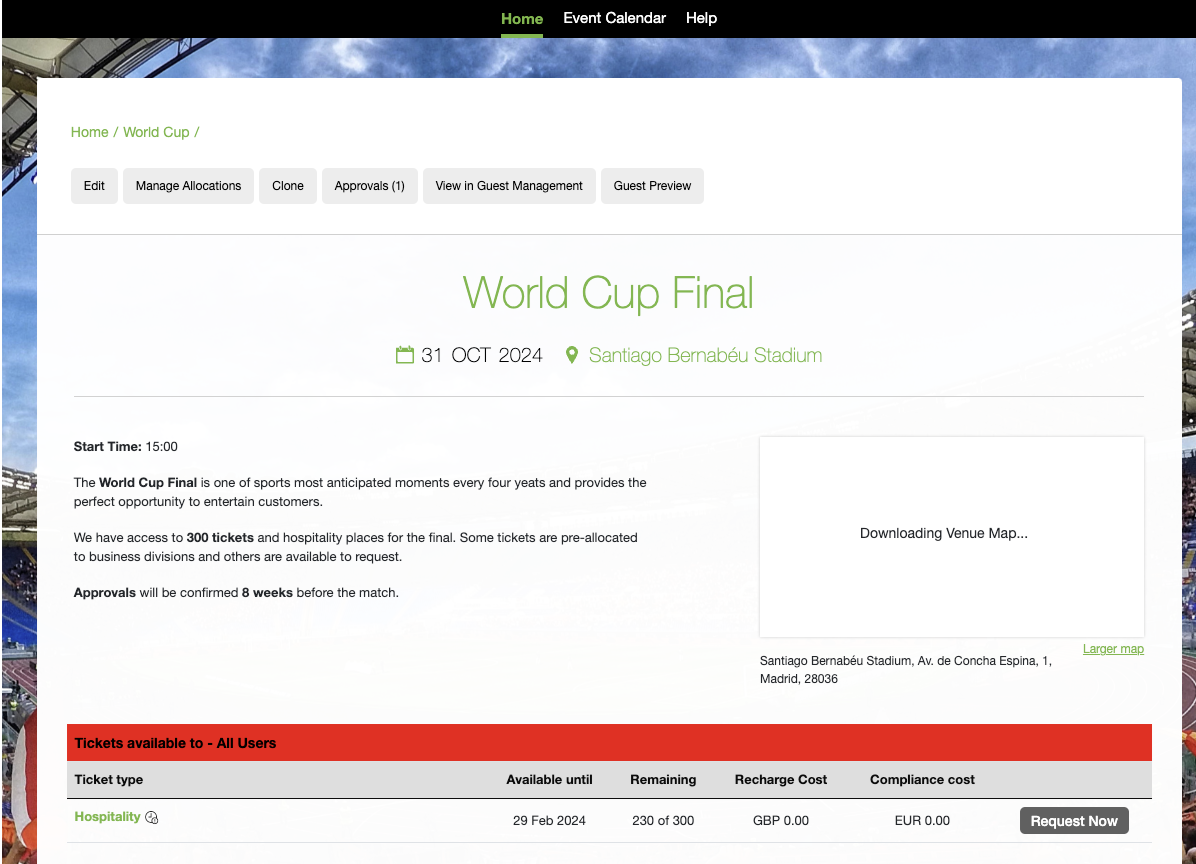Click the Start Time: 15:00 text

click(126, 447)
